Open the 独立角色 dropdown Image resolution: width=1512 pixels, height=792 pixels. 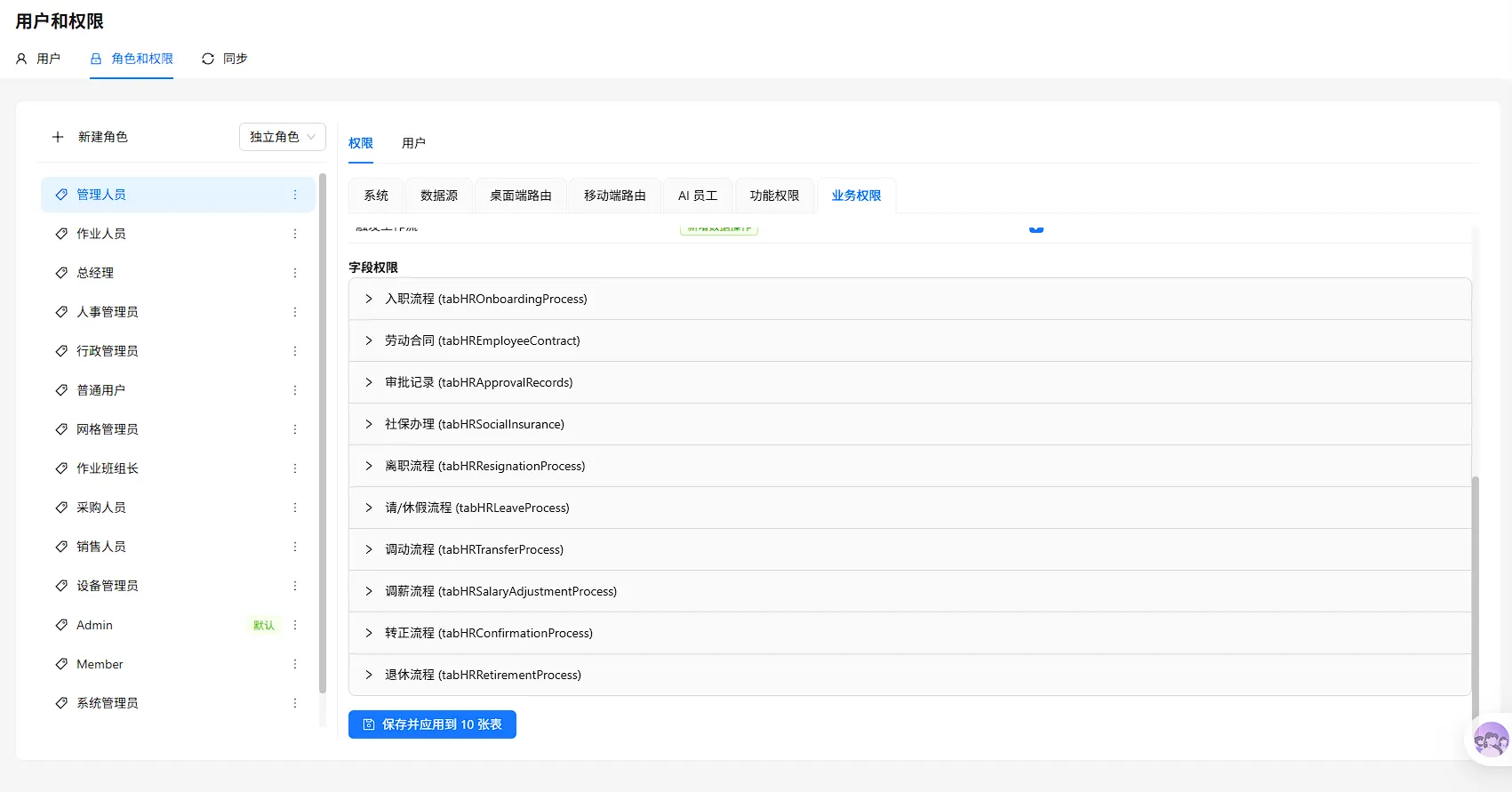(283, 137)
